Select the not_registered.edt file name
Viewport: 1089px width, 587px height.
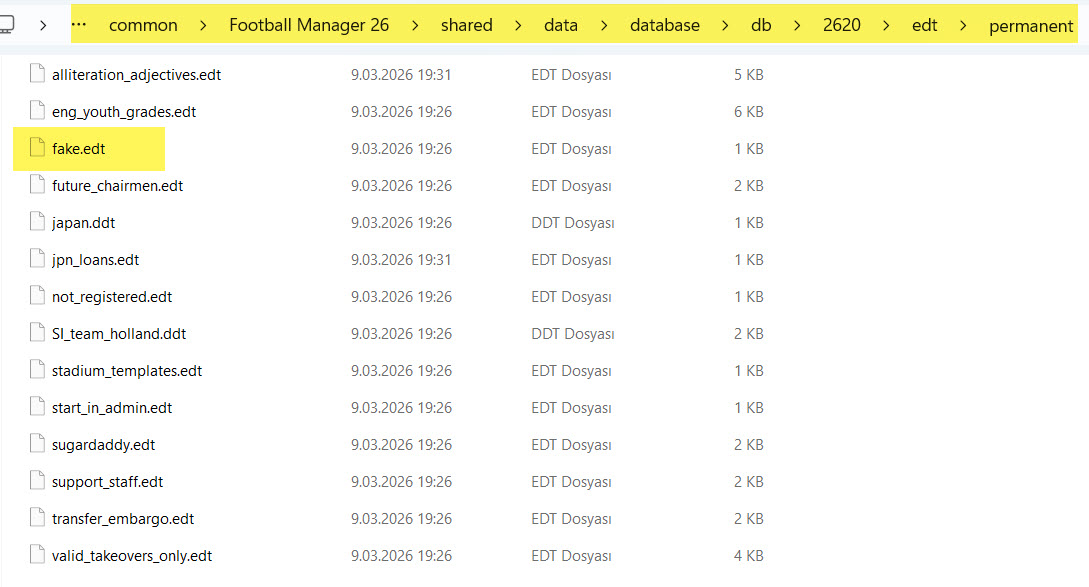[112, 297]
